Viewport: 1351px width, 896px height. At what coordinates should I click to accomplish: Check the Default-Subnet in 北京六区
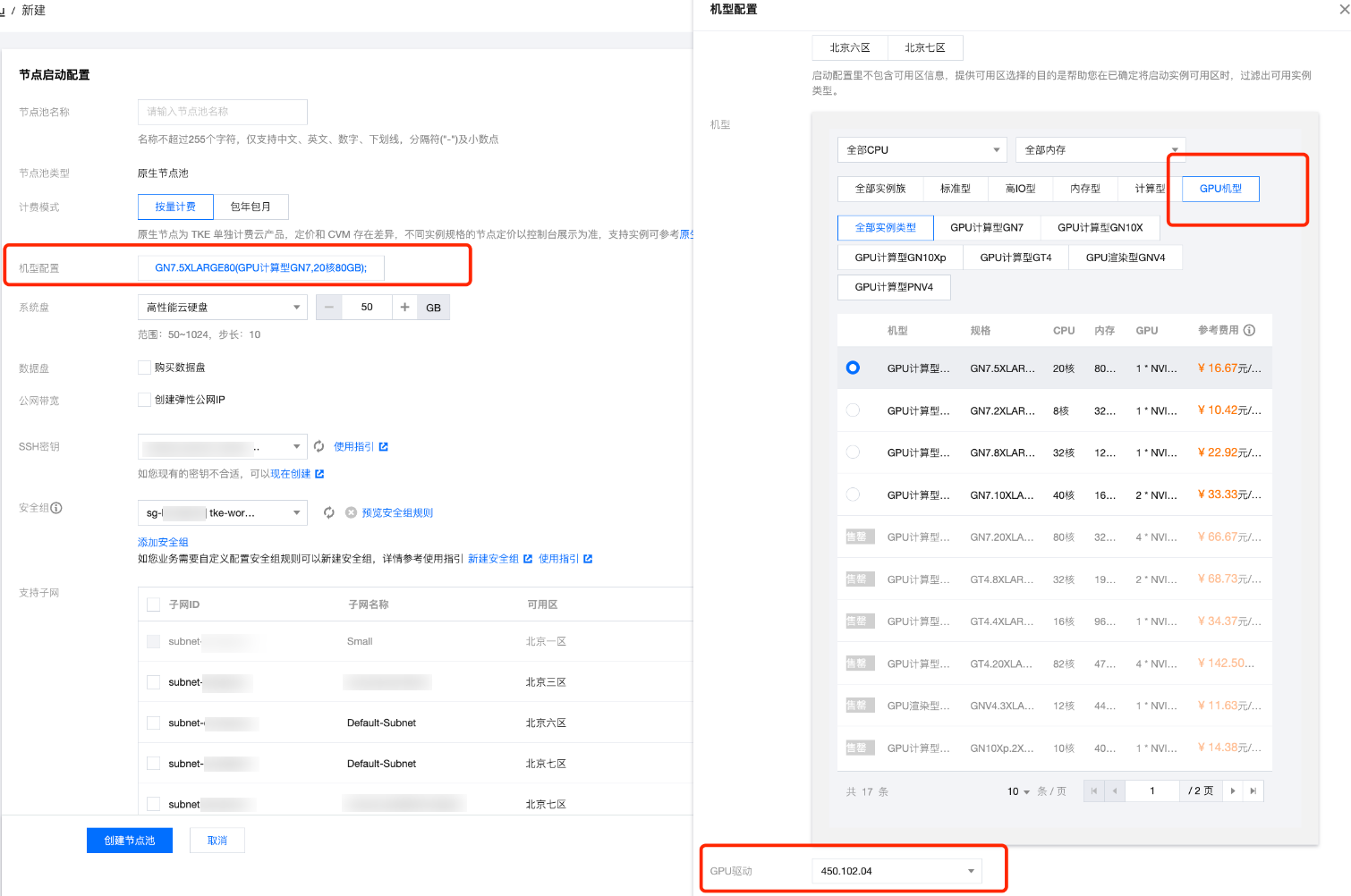coord(153,723)
